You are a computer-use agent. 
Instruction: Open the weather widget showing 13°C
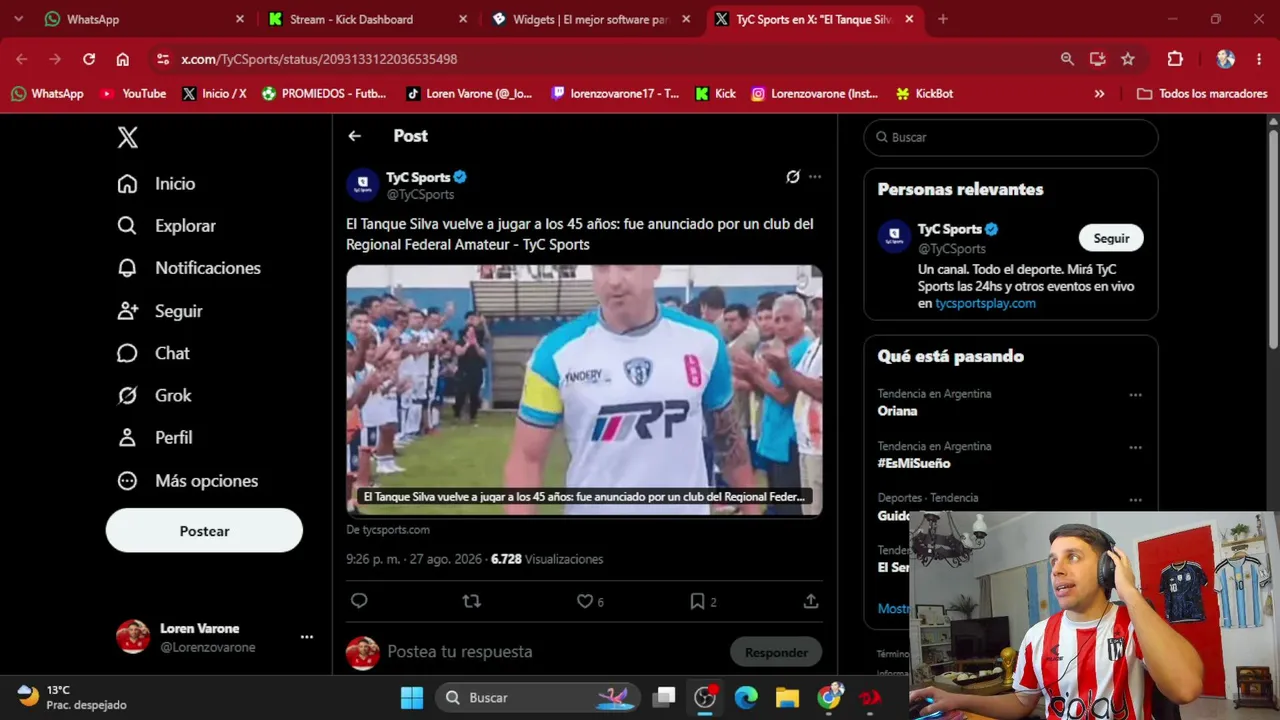click(x=73, y=697)
